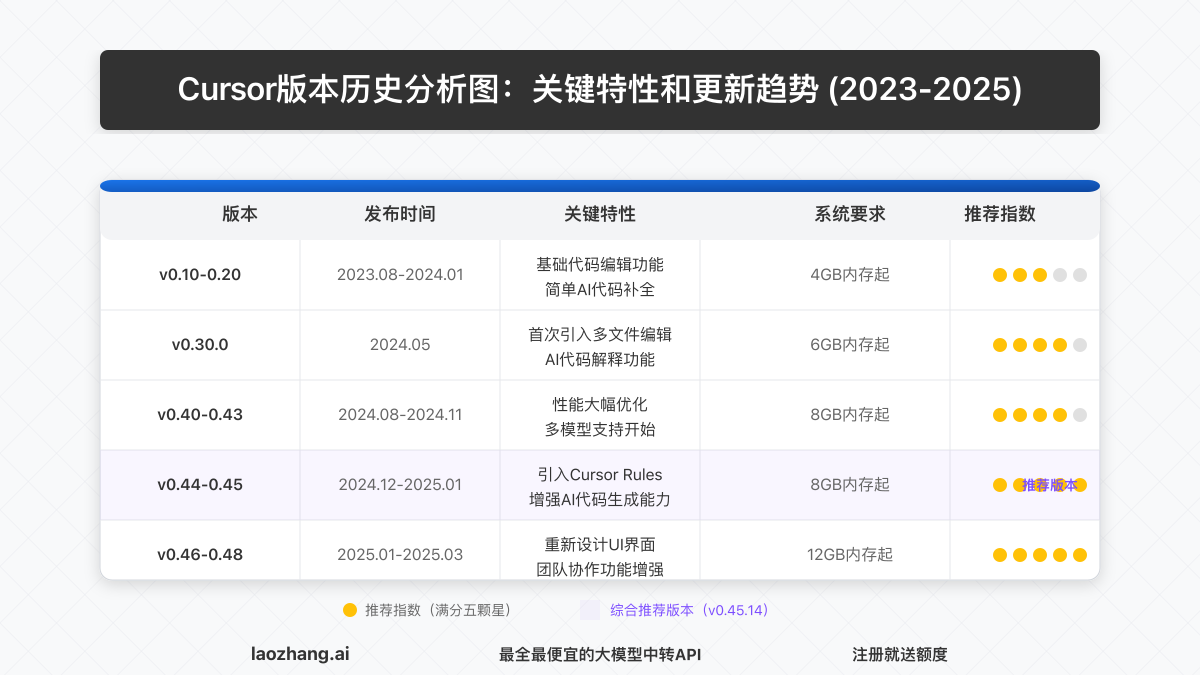Click the requirement '12GB内存起'
Image resolution: width=1200 pixels, height=675 pixels.
[x=850, y=555]
